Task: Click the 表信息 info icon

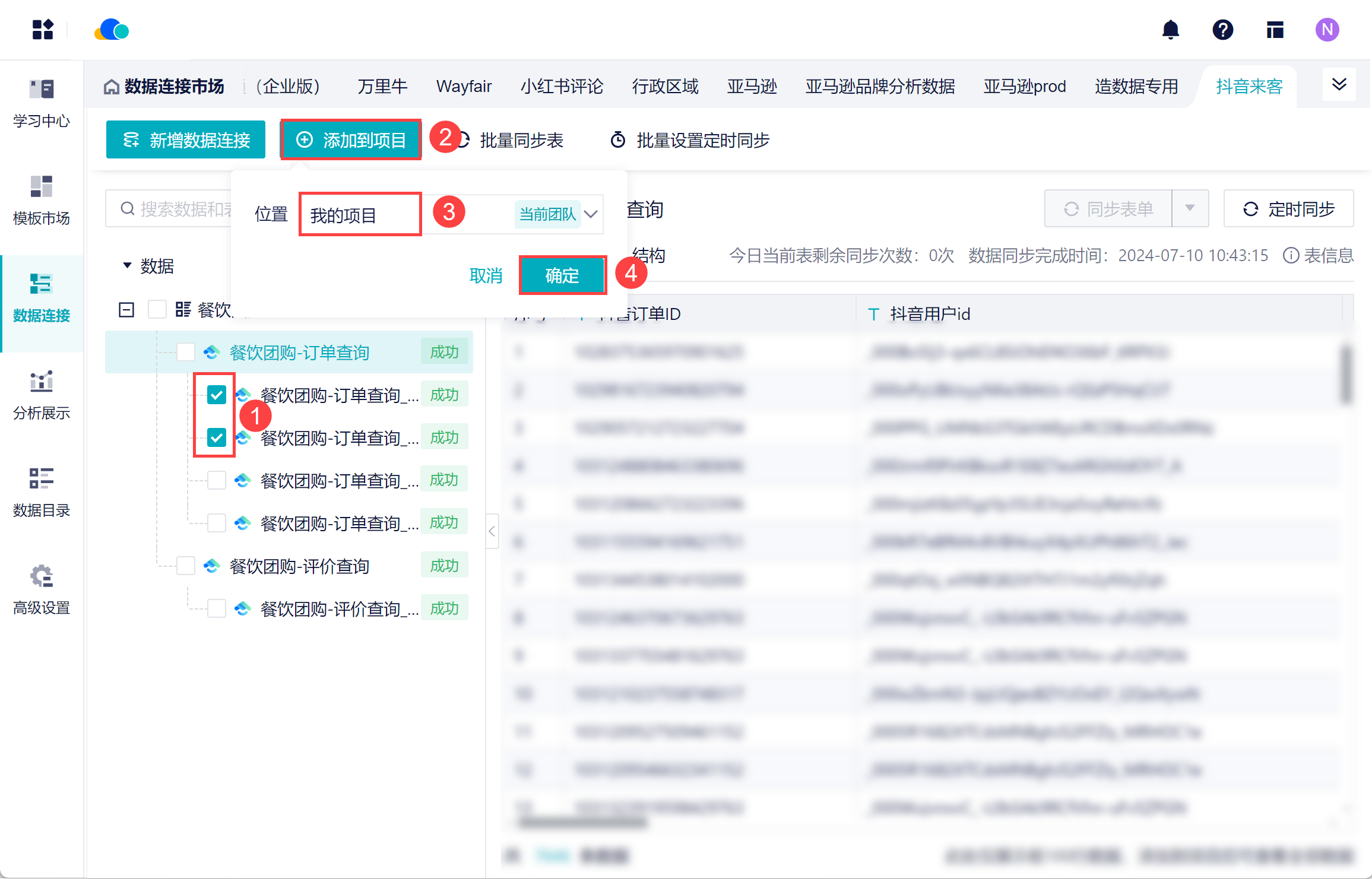Action: coord(1291,256)
